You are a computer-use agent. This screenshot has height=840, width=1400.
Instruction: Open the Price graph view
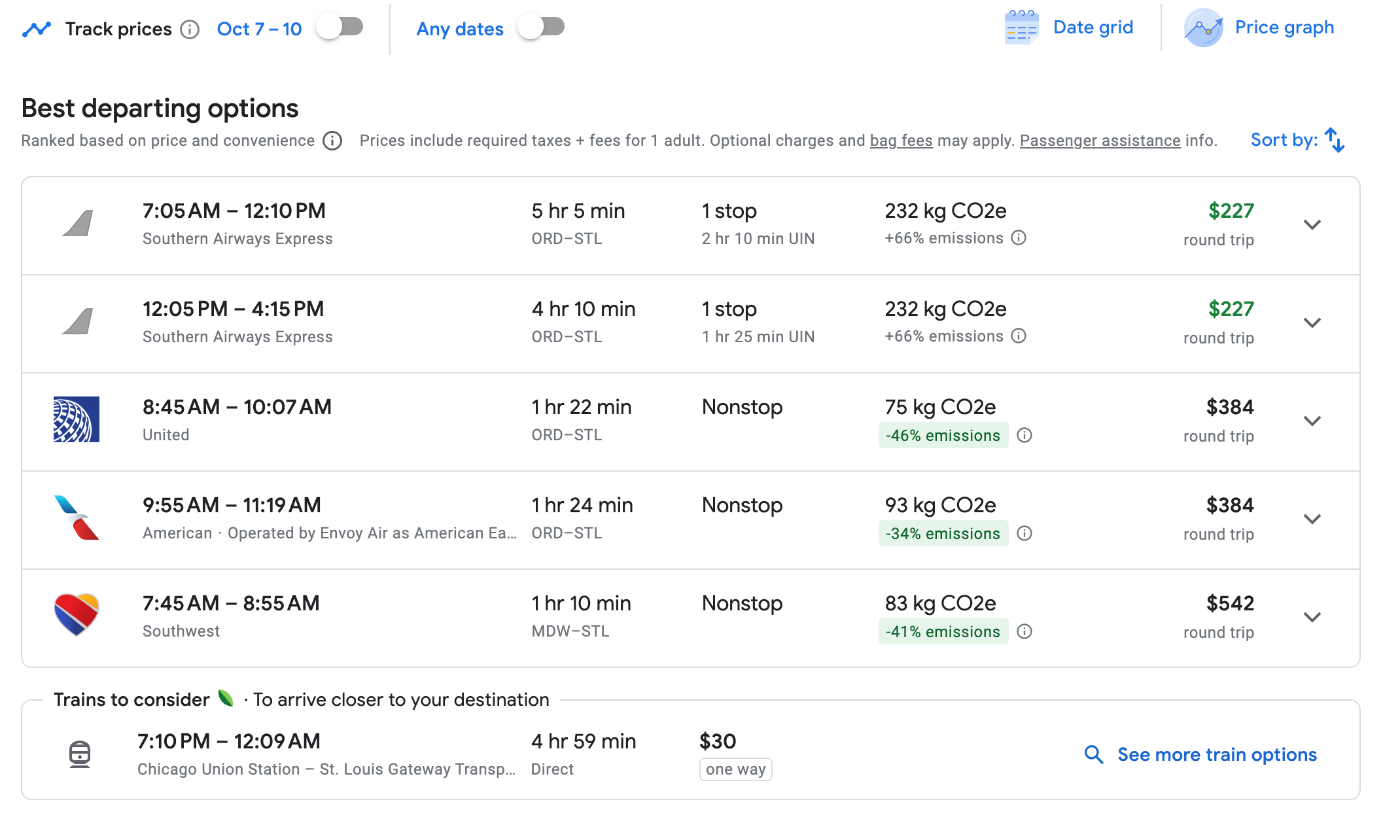[x=1284, y=27]
